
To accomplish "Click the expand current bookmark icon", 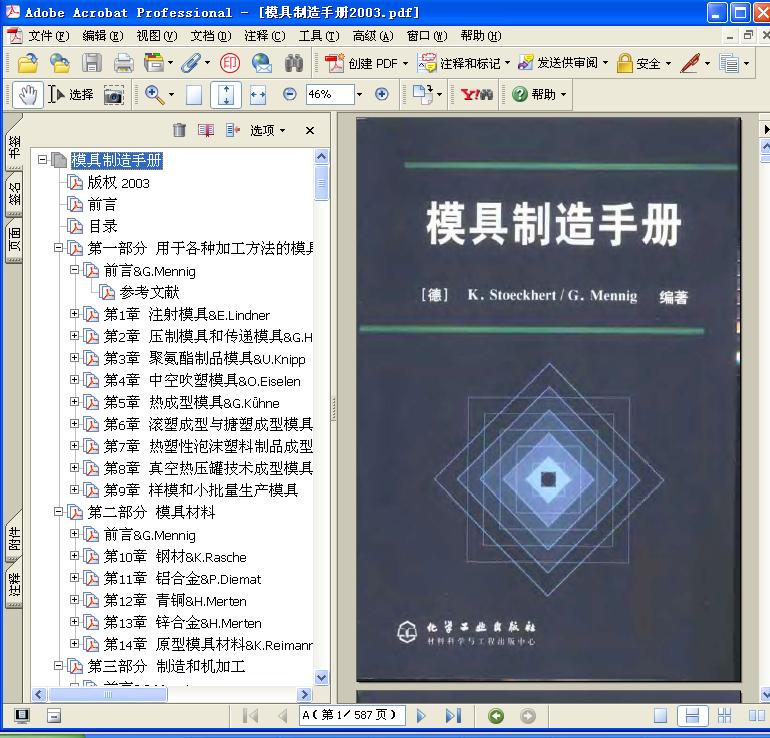I will (x=233, y=130).
